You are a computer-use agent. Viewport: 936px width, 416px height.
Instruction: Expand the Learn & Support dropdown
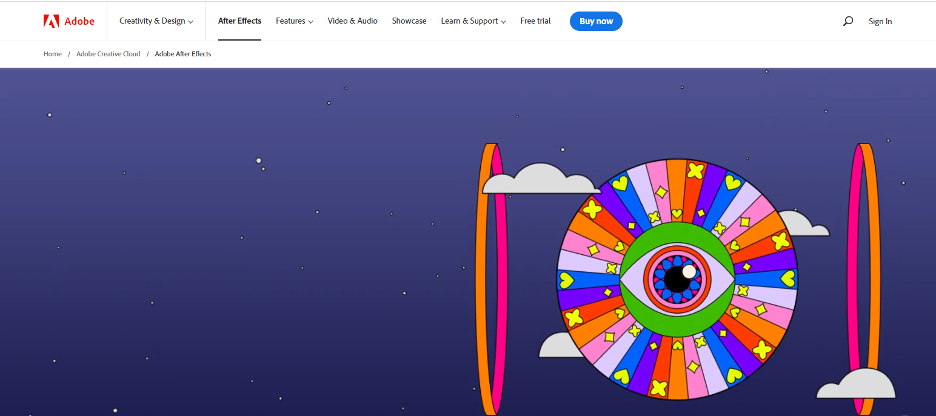click(473, 21)
